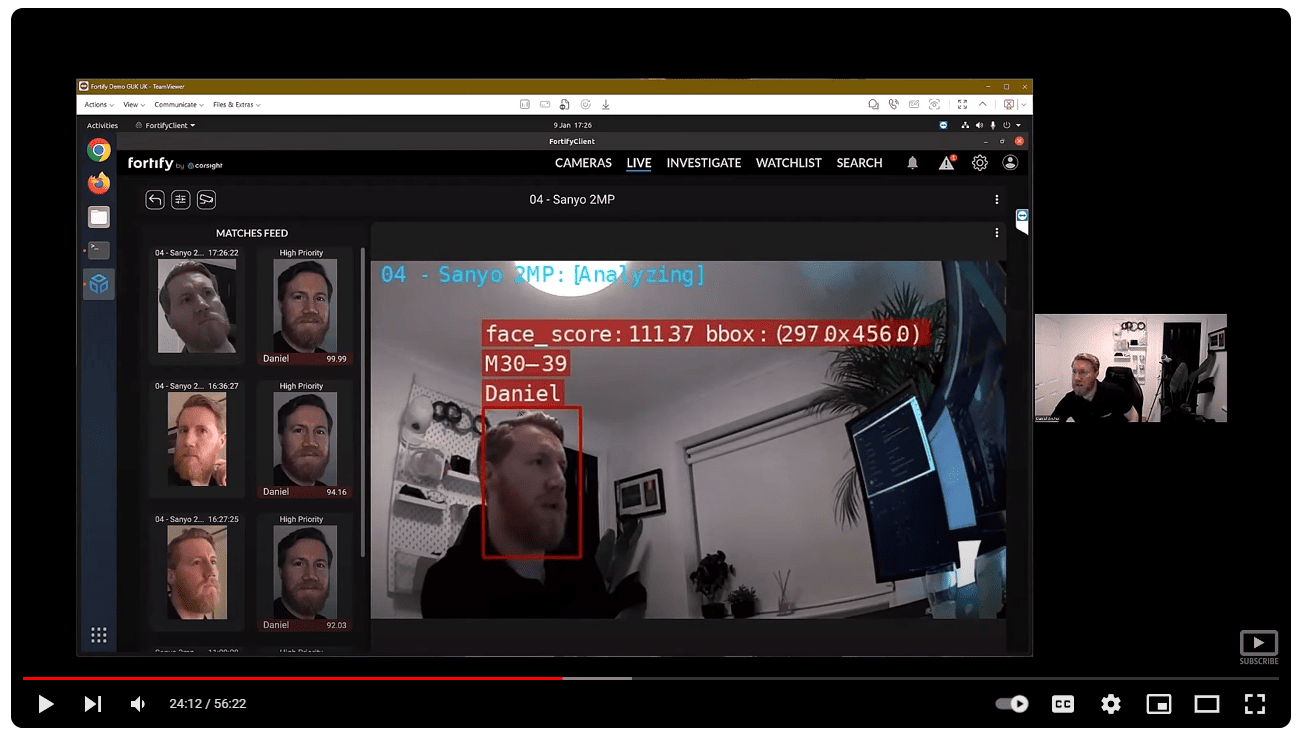
Task: Click the volume icon in Ubuntu top bar
Action: [x=979, y=125]
